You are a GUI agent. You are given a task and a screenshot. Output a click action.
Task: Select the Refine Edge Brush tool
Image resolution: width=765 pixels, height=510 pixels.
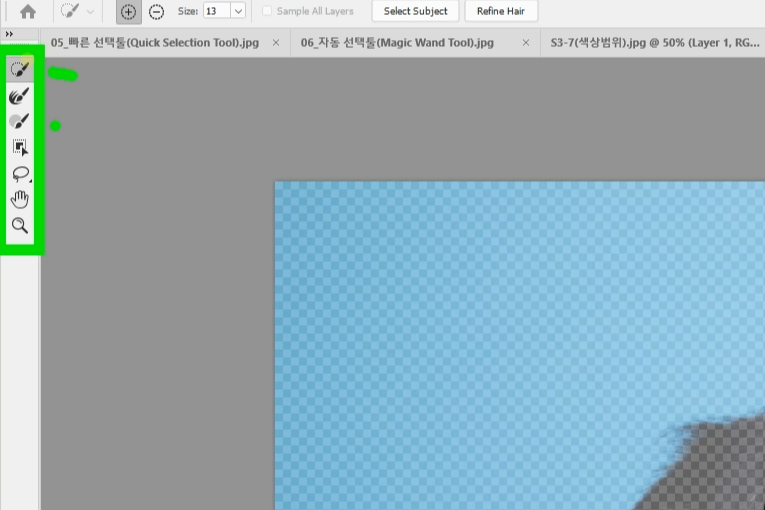[20, 96]
